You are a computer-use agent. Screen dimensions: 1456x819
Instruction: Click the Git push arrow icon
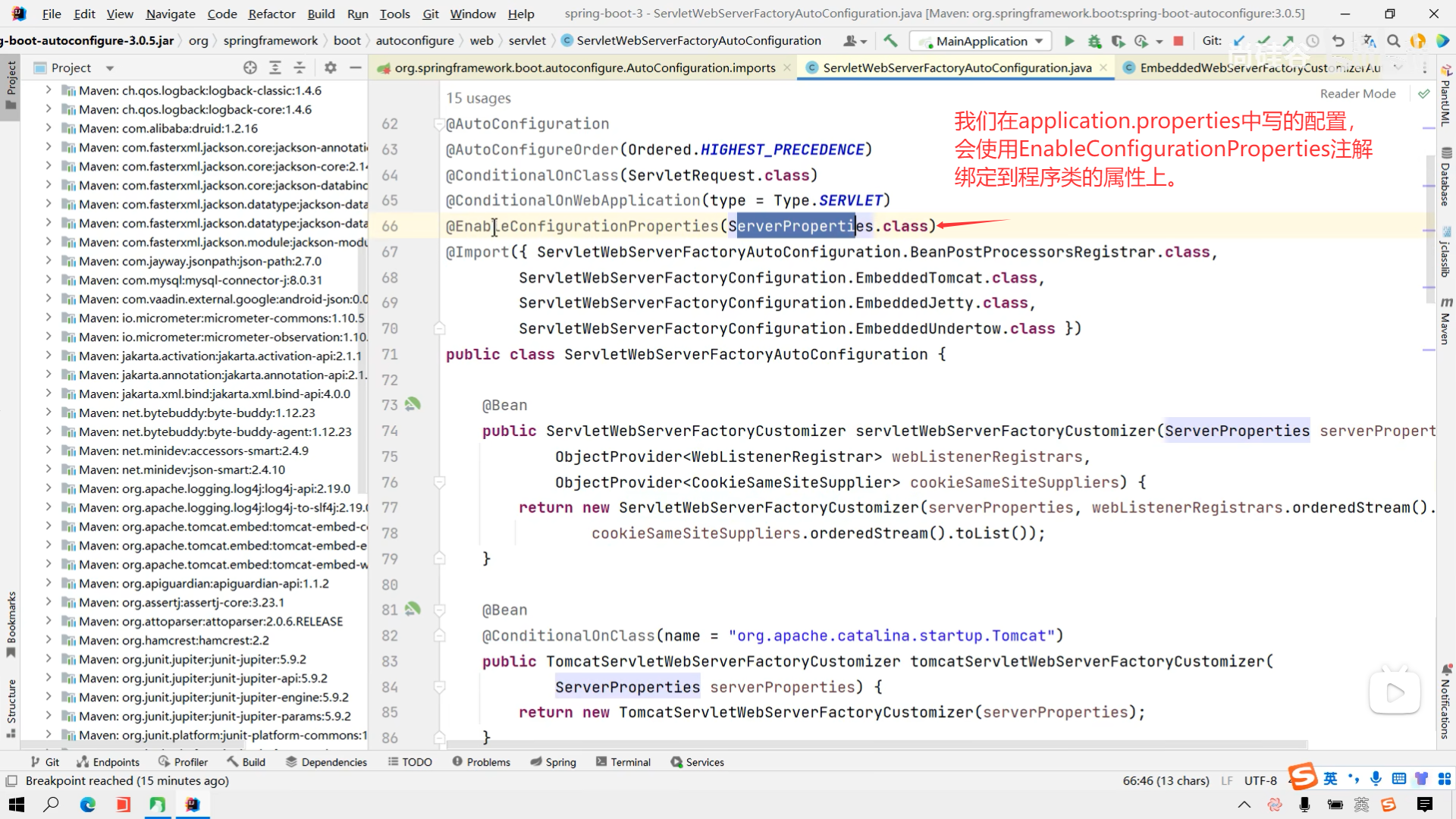click(1288, 41)
